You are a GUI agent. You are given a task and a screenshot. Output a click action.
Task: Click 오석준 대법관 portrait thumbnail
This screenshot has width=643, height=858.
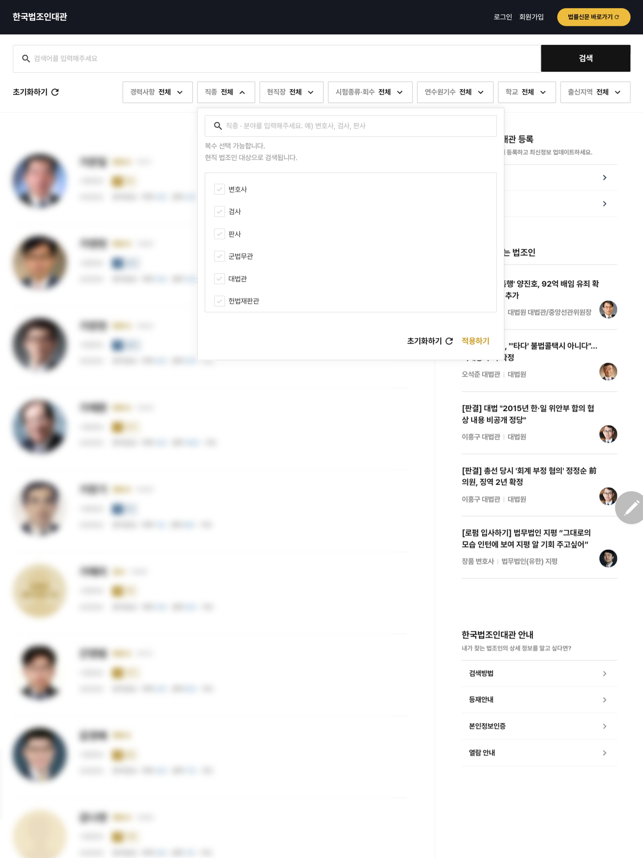608,372
